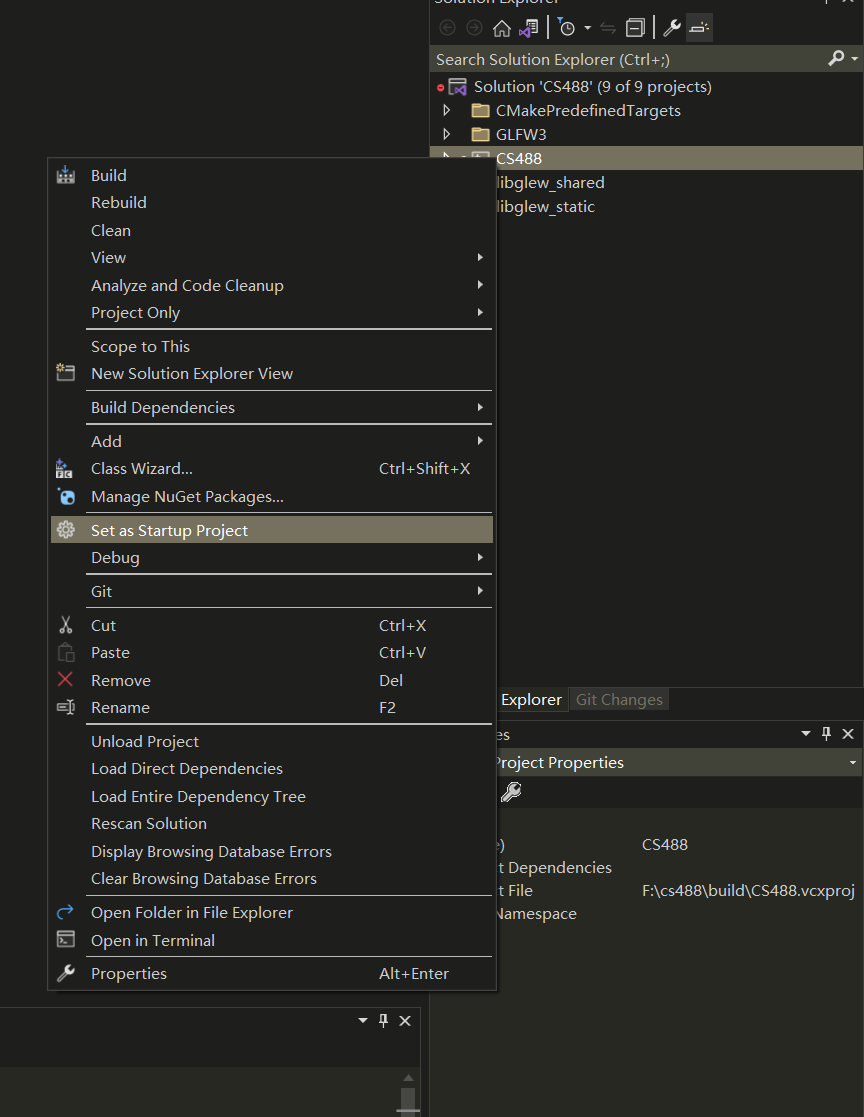This screenshot has height=1117, width=864.
Task: Expand the Project Only submenu
Action: (272, 312)
